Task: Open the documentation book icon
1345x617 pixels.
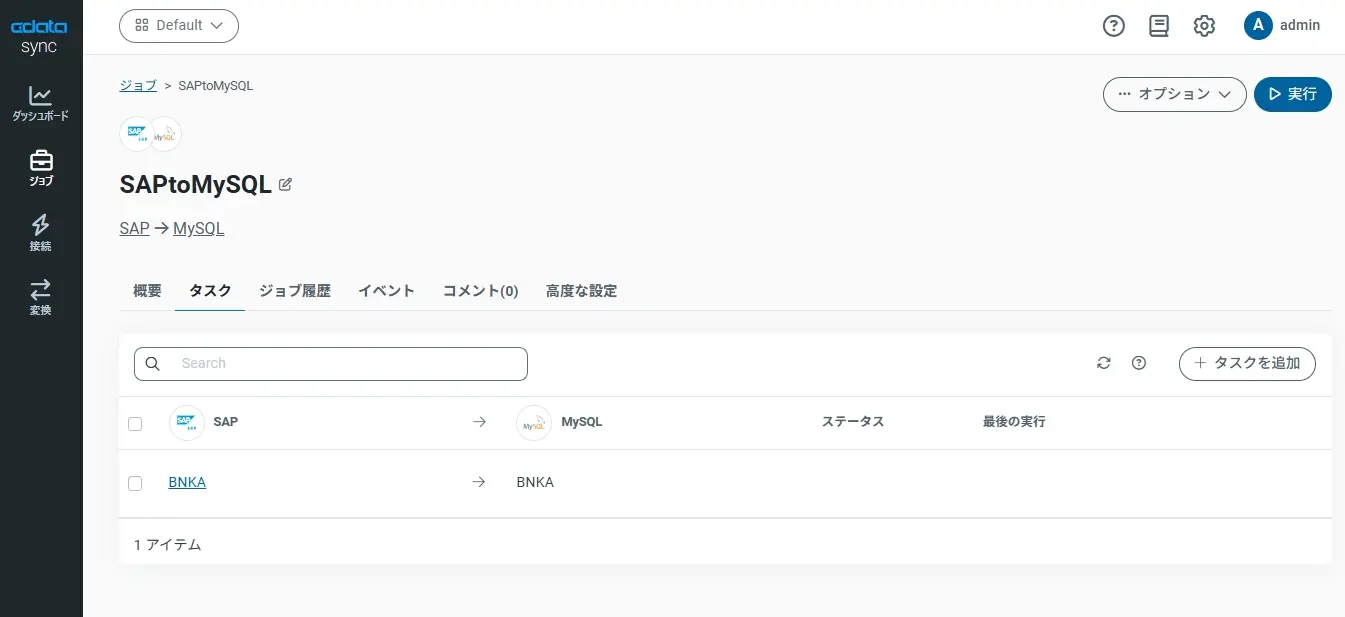Action: [x=1159, y=26]
